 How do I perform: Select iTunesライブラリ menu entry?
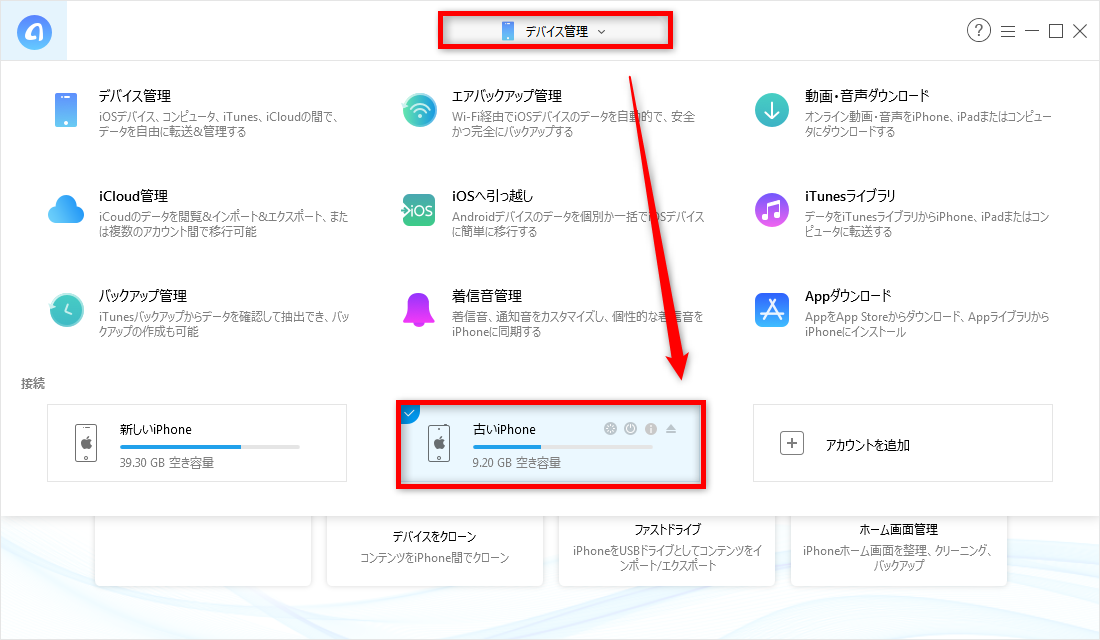[850, 196]
